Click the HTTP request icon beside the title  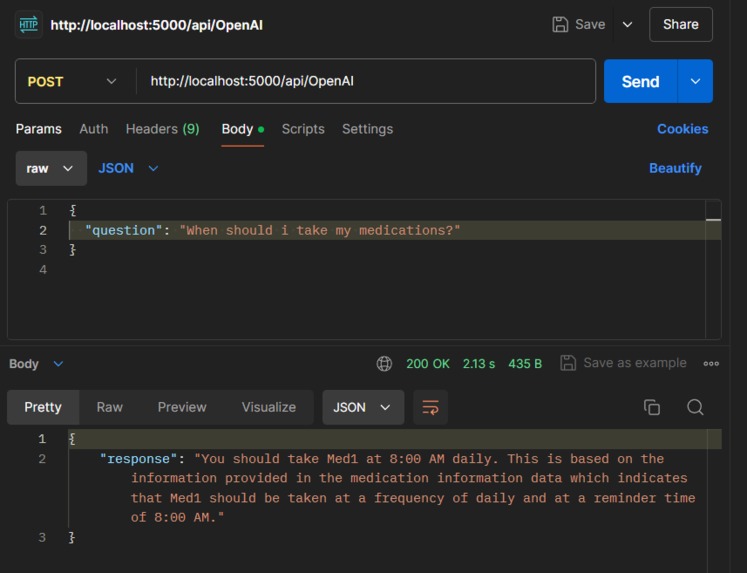(29, 24)
